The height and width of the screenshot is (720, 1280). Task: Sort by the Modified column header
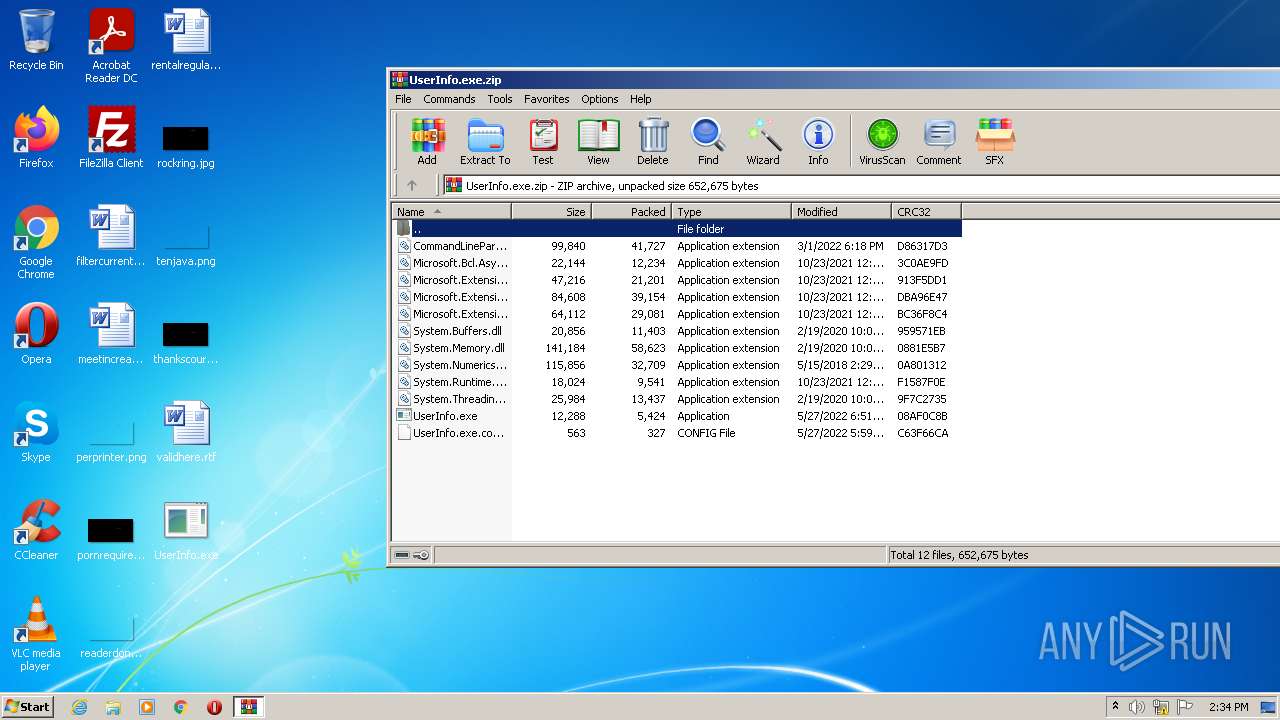(x=842, y=211)
